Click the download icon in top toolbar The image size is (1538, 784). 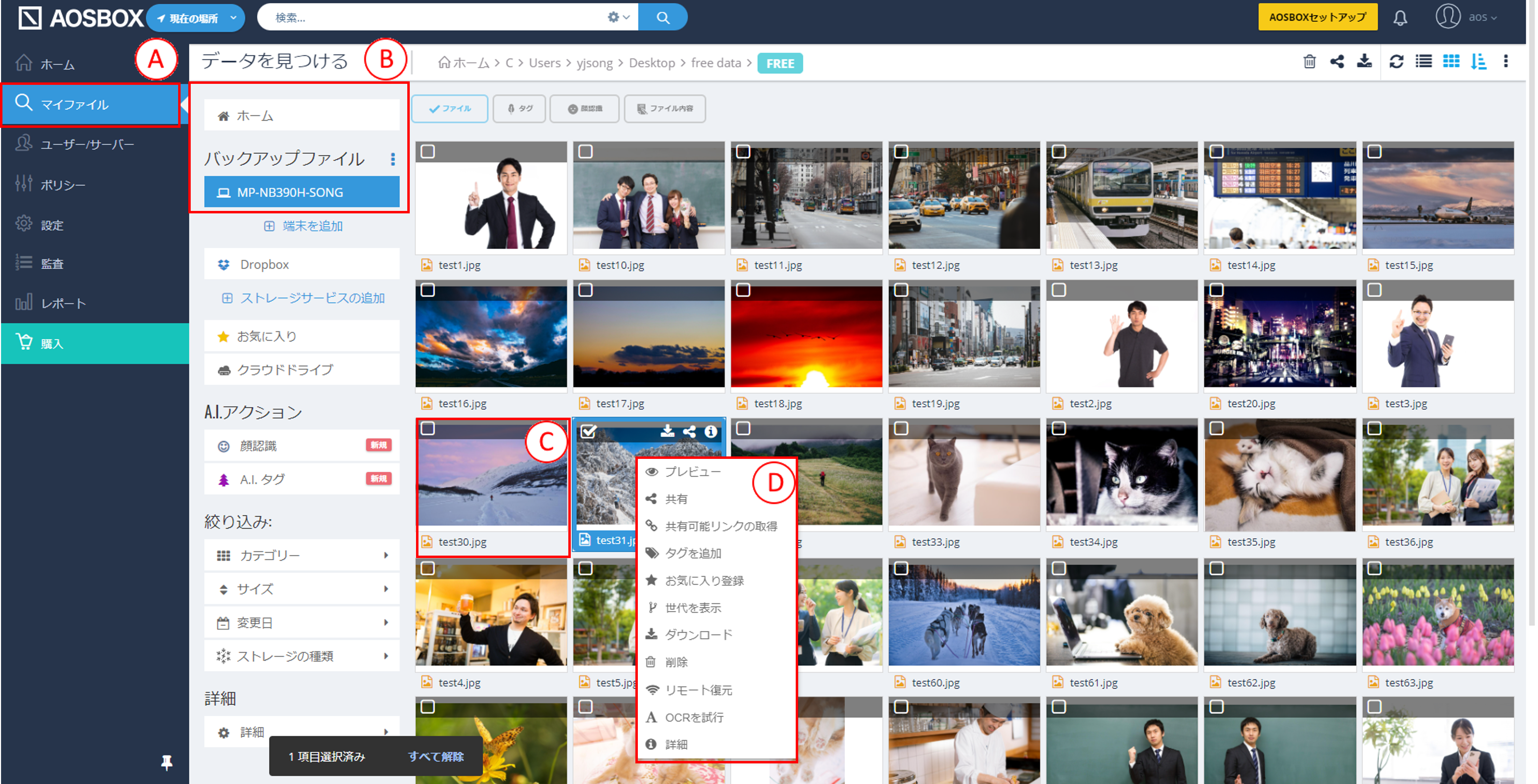point(1364,61)
